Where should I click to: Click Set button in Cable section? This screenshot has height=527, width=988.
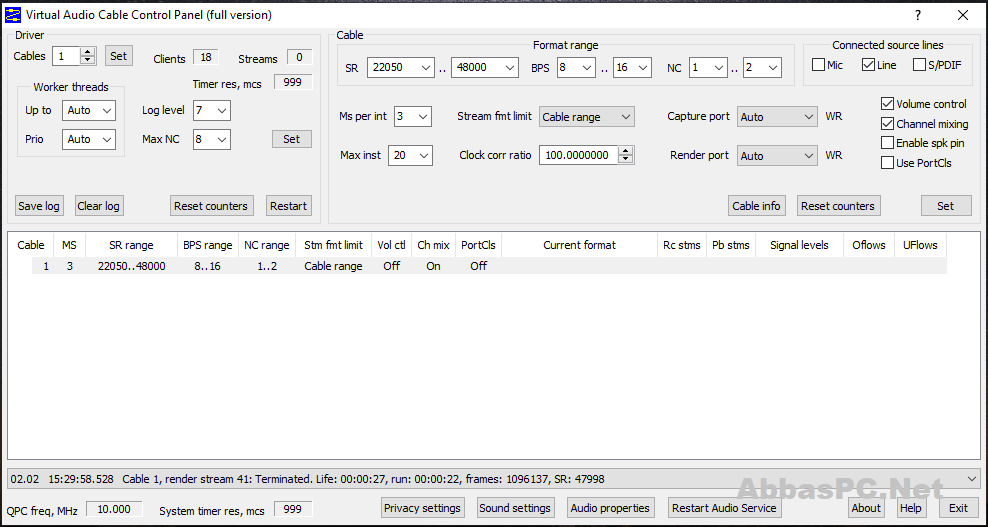[x=946, y=206]
